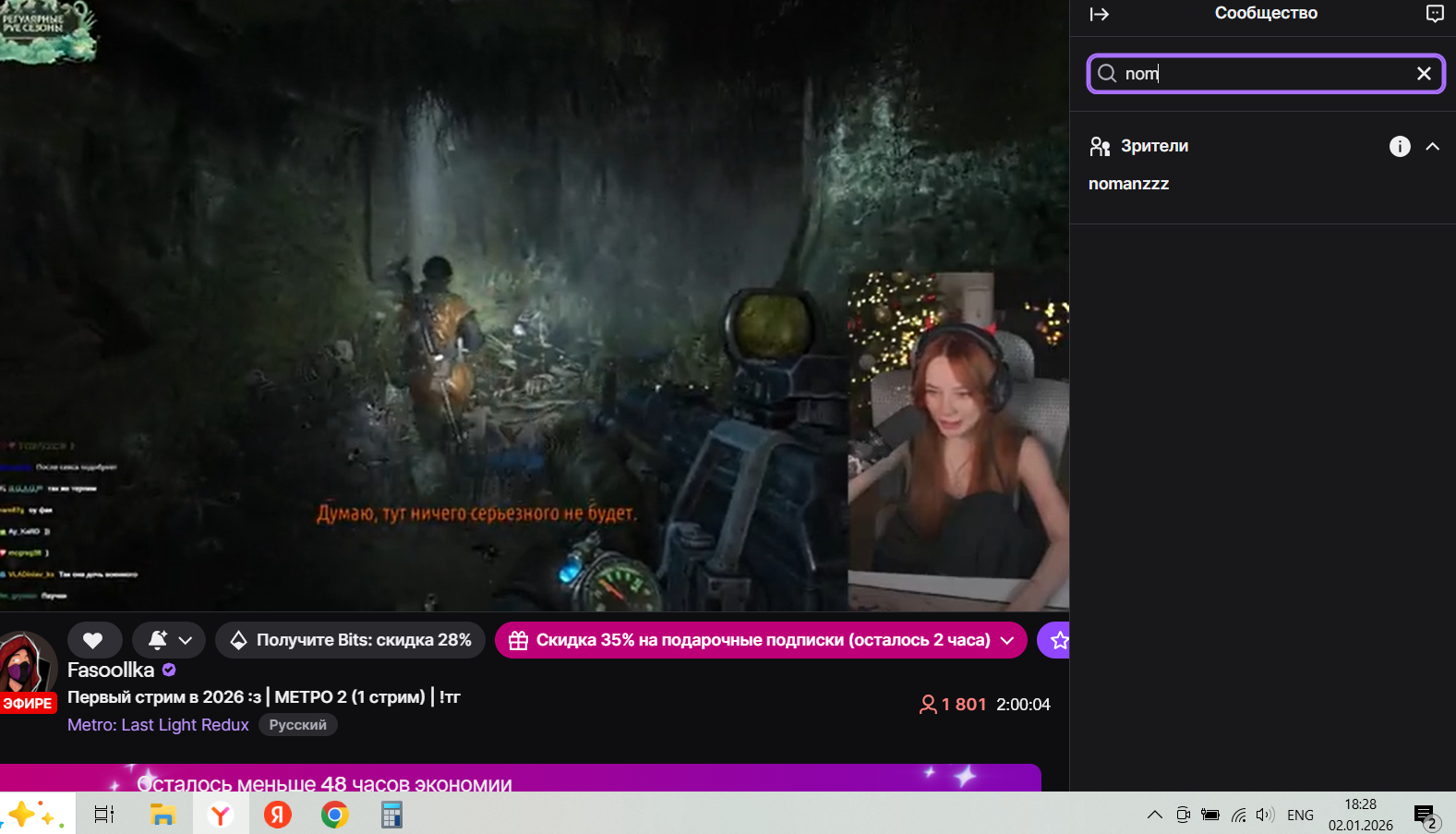The width and height of the screenshot is (1456, 834).
Task: Show hidden system tray icons
Action: pos(1155,815)
